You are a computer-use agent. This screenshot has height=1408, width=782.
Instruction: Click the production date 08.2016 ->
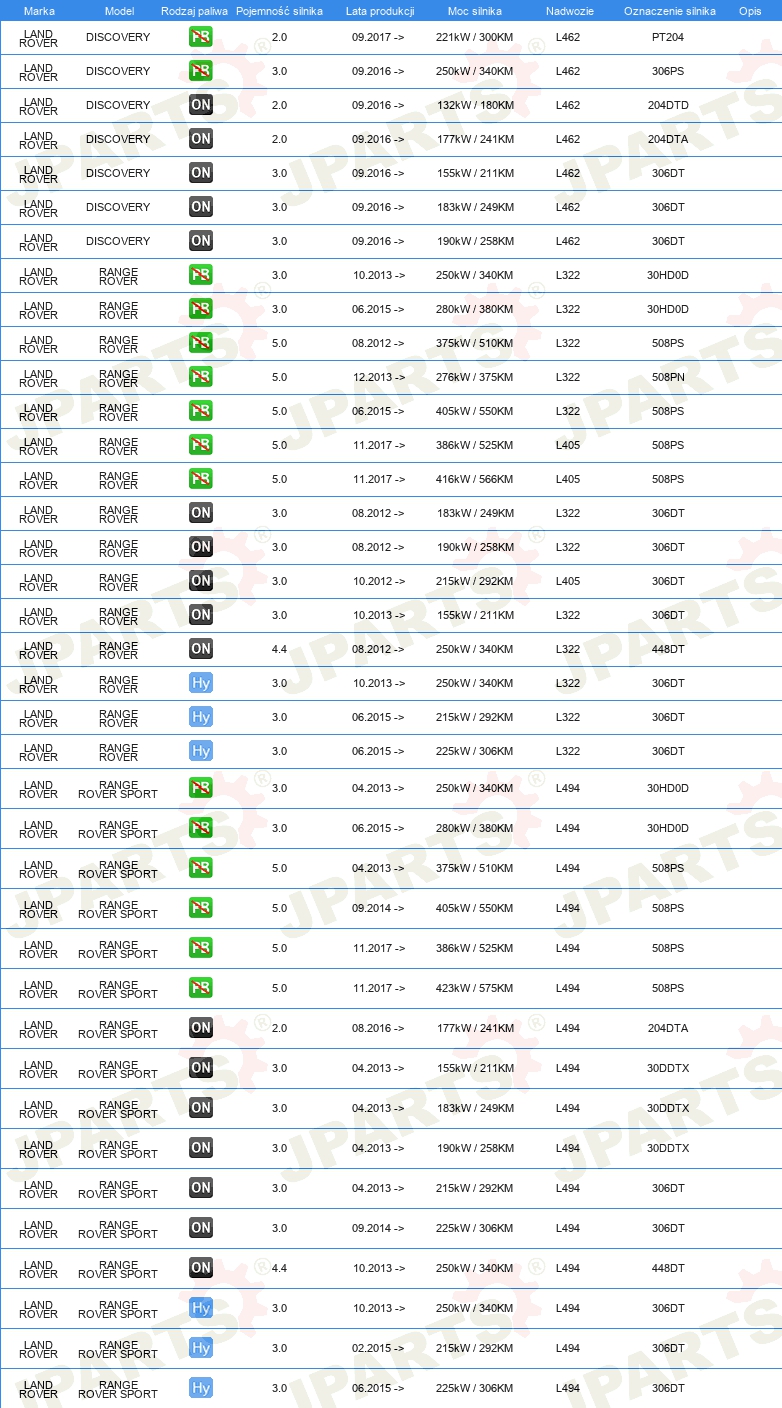click(379, 1028)
